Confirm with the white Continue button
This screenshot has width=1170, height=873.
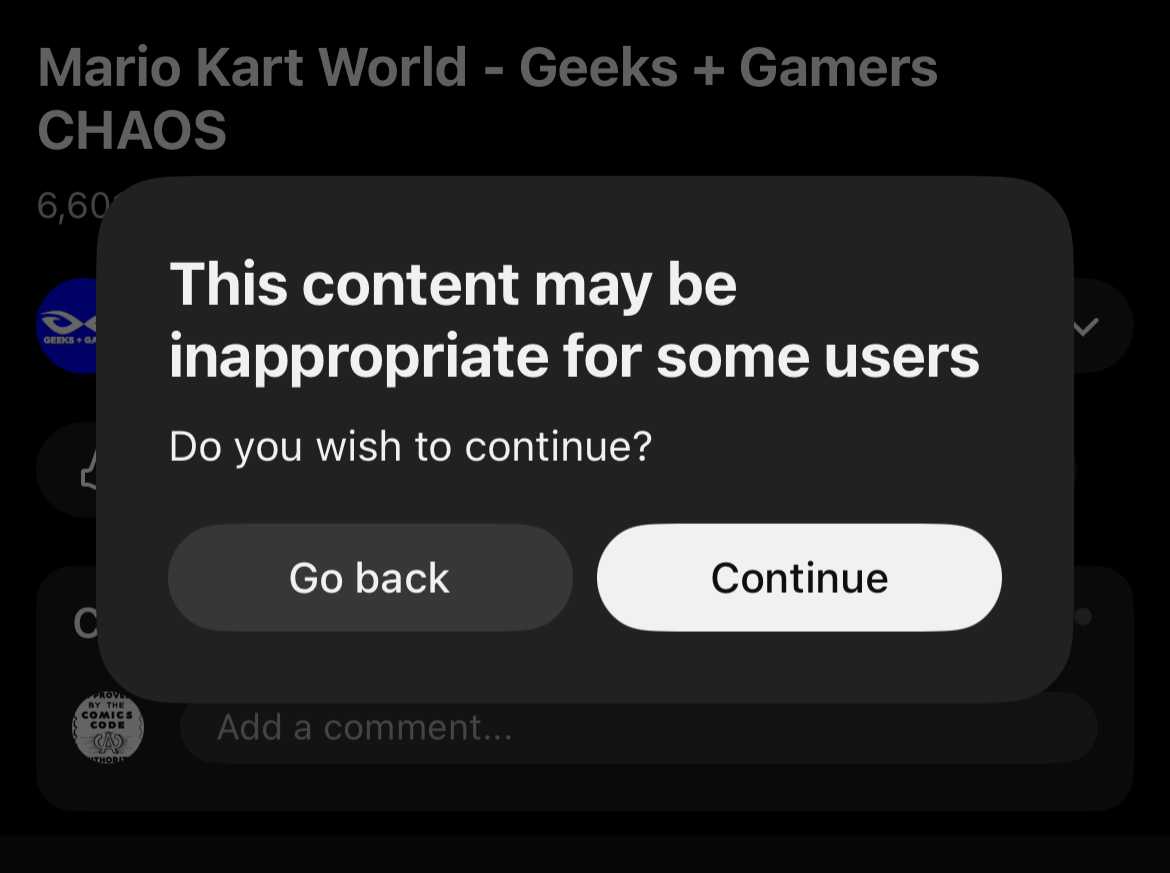tap(799, 578)
